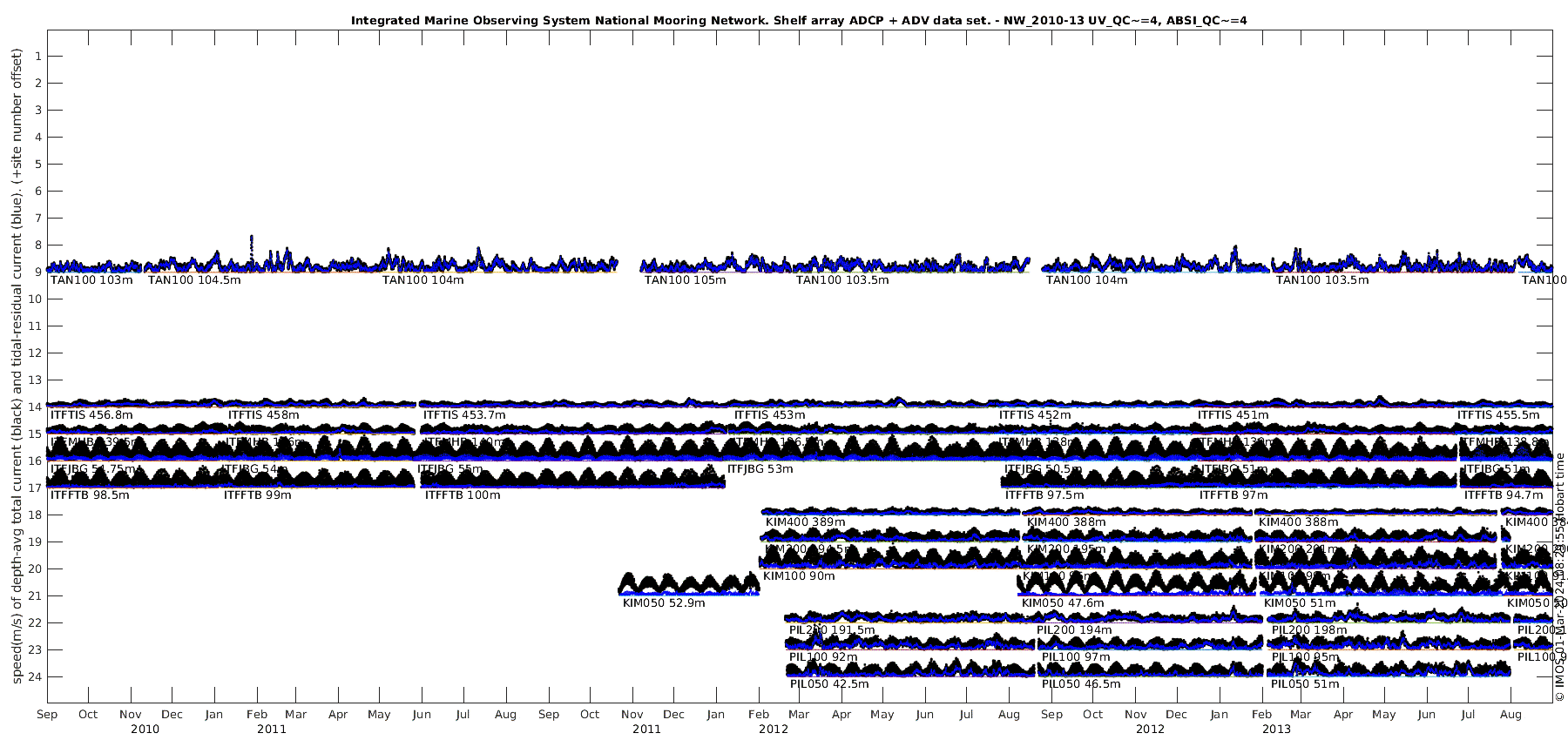Click y-axis tick label 12
The width and height of the screenshot is (1568, 740).
point(34,353)
